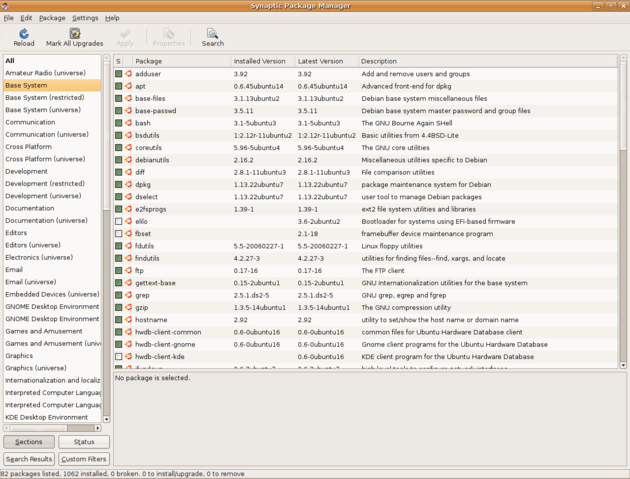Viewport: 630px width, 479px height.
Task: Mark the fbset package status checkbox
Action: tap(118, 233)
